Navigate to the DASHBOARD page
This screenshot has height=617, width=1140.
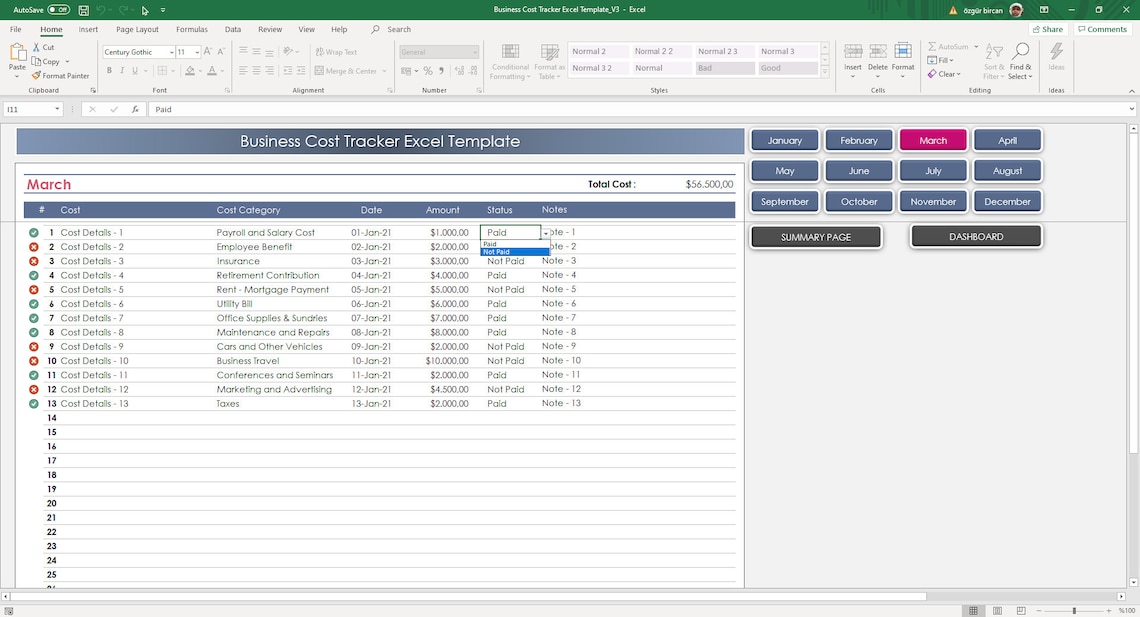point(975,237)
